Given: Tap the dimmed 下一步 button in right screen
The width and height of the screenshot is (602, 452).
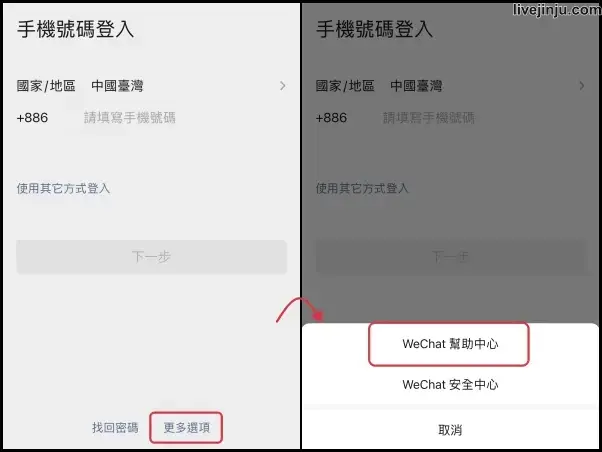Looking at the screenshot, I should tap(451, 257).
